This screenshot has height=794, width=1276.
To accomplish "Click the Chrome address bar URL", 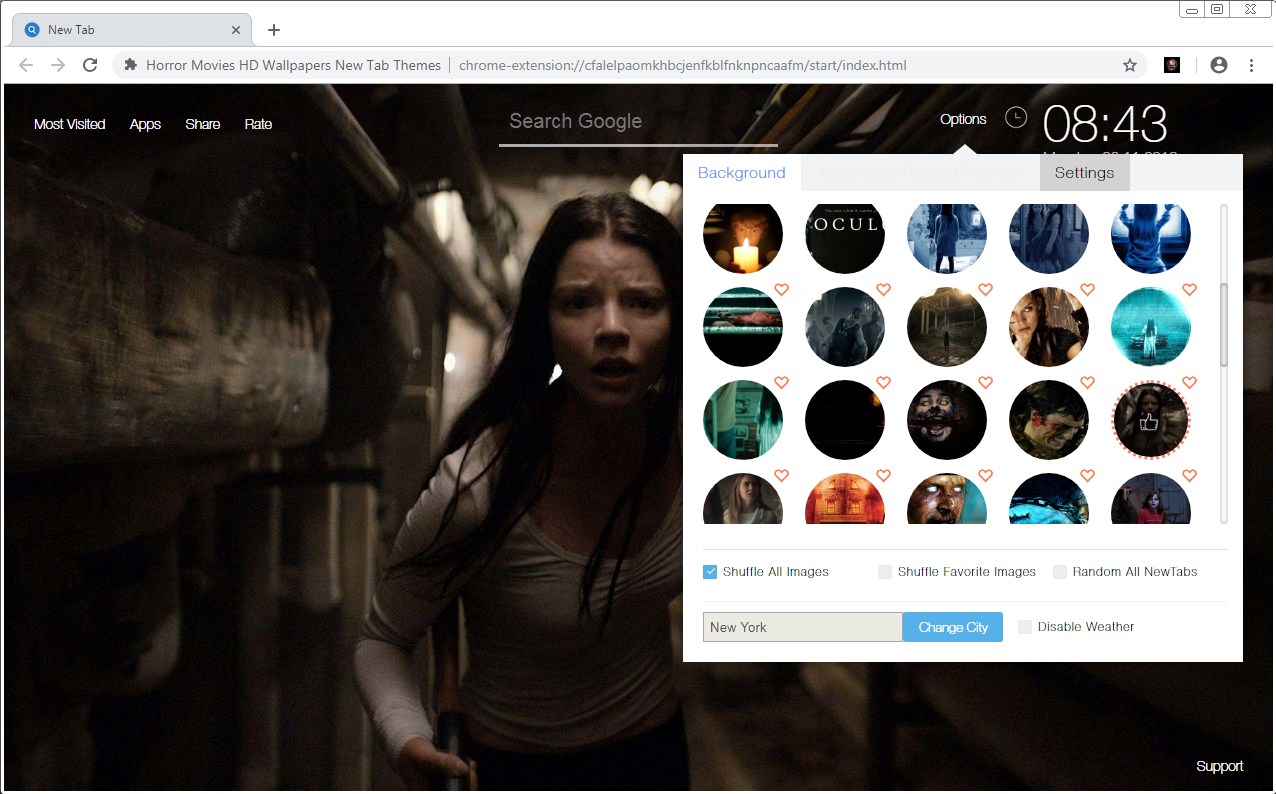I will click(x=683, y=65).
